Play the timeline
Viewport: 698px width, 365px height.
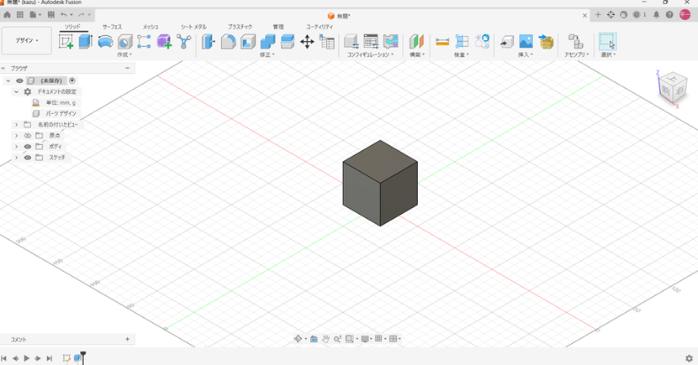(x=26, y=358)
